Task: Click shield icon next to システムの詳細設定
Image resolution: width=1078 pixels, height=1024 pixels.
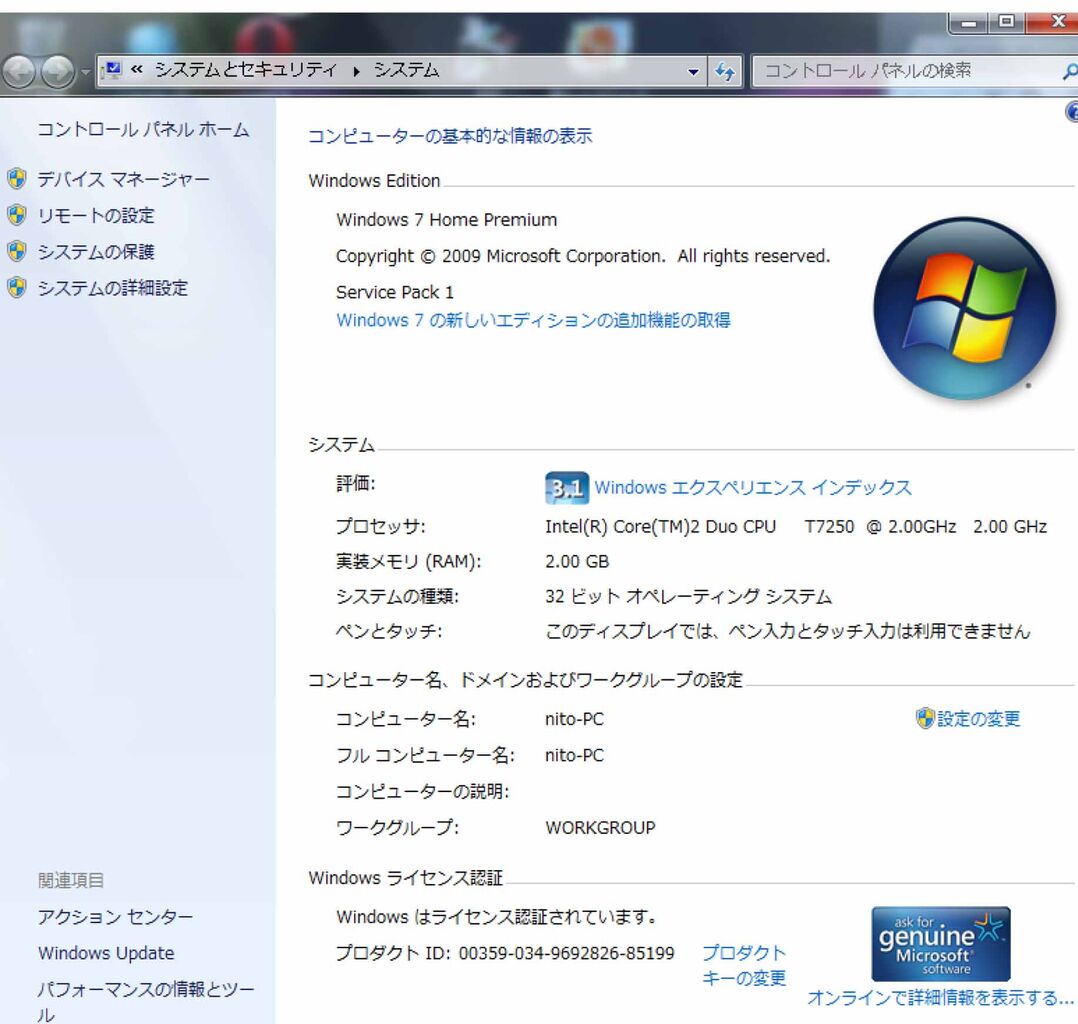Action: point(17,287)
